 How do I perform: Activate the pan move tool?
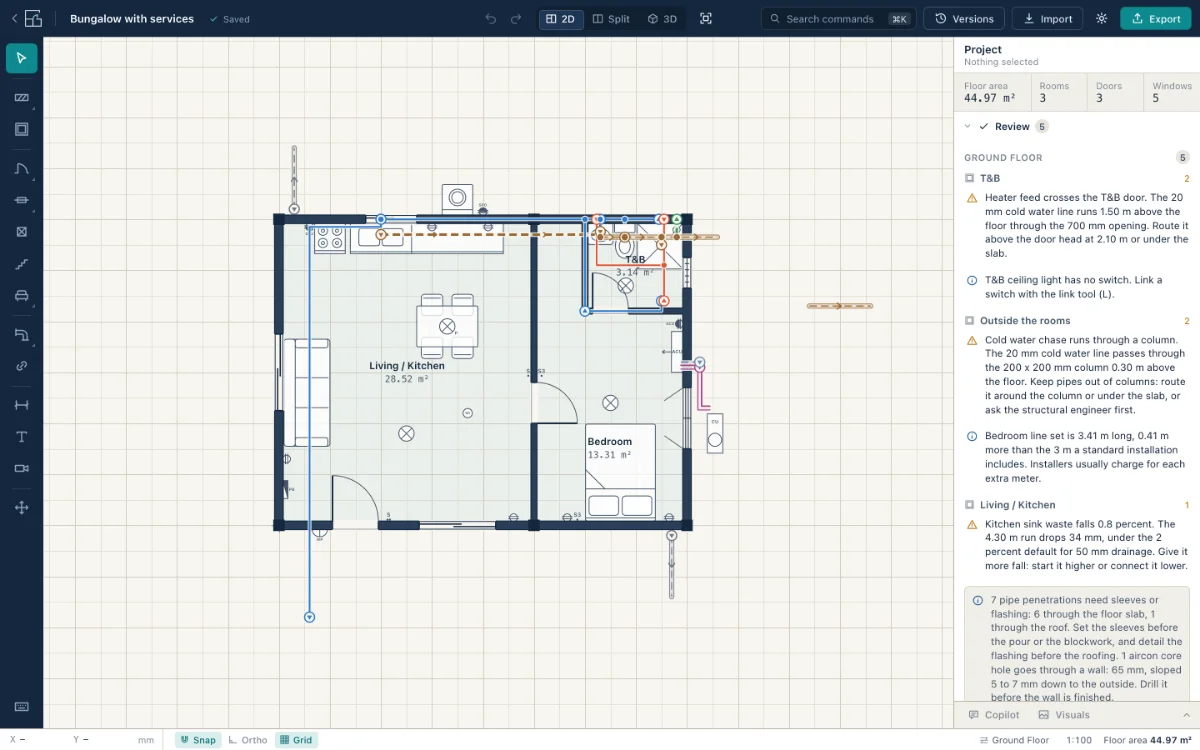pyautogui.click(x=22, y=508)
